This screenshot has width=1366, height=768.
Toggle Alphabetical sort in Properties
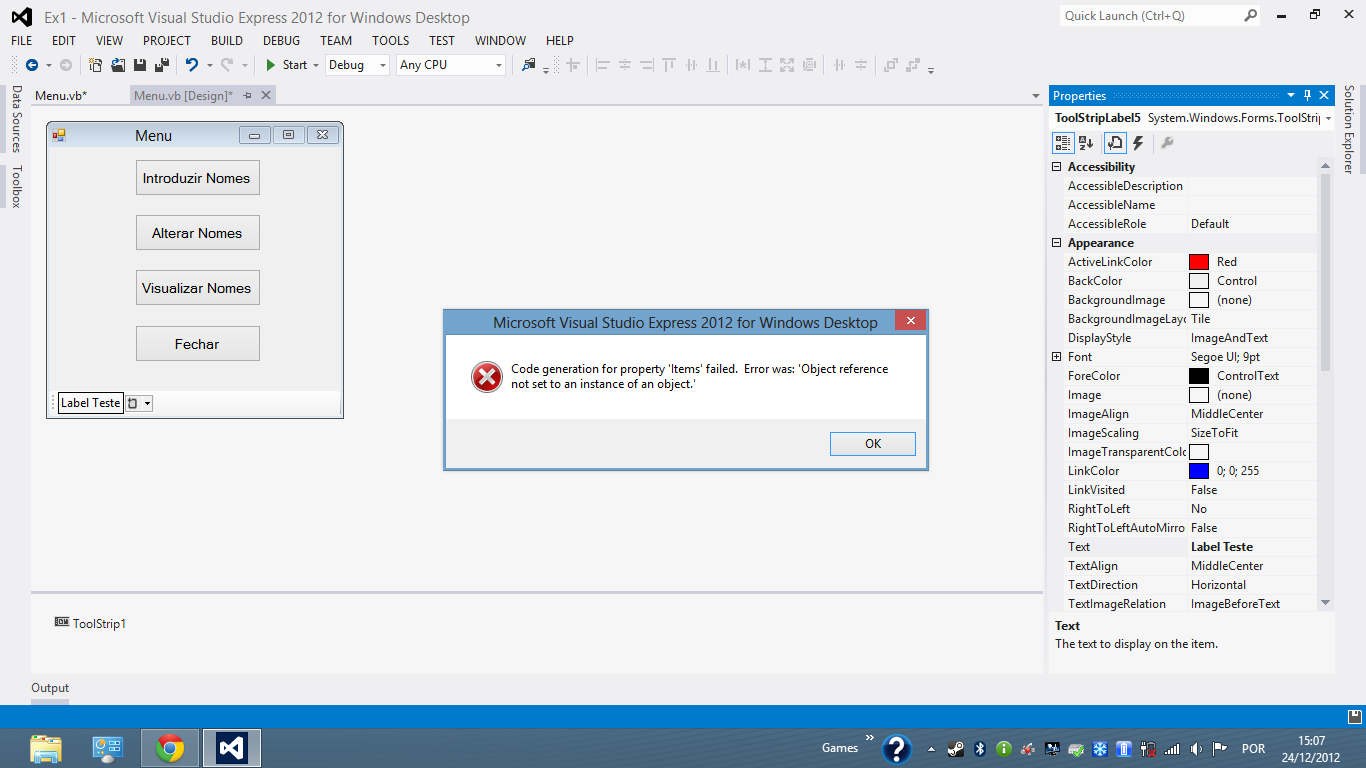pos(1086,144)
